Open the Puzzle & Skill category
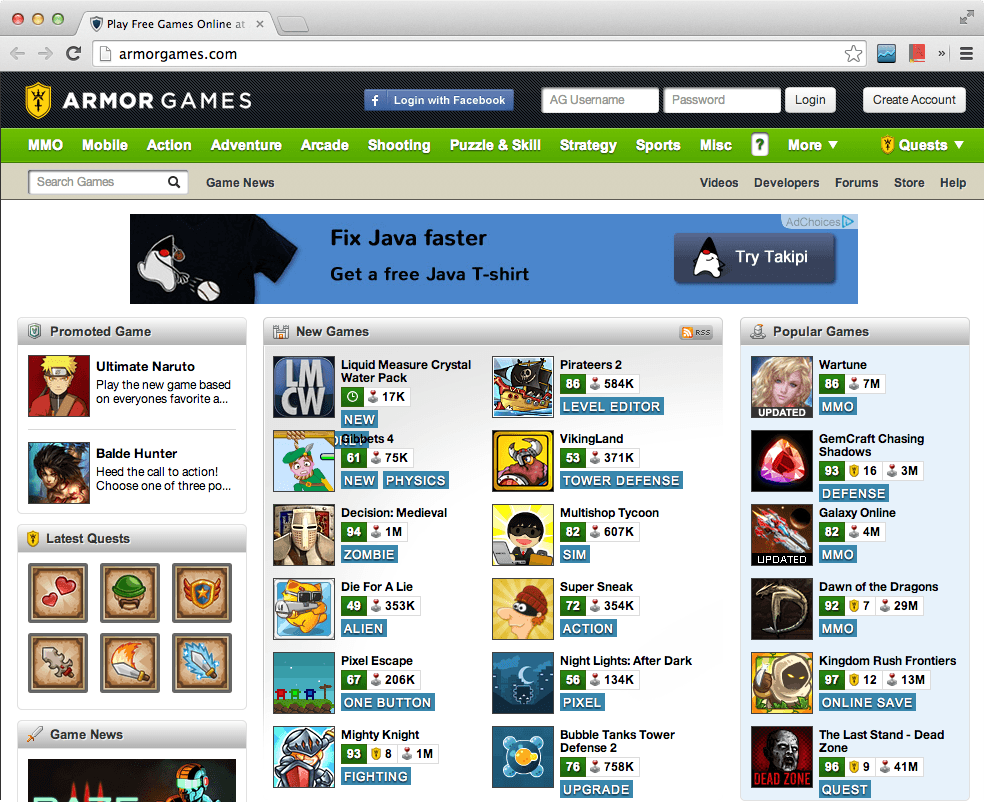The width and height of the screenshot is (984, 802). click(495, 145)
